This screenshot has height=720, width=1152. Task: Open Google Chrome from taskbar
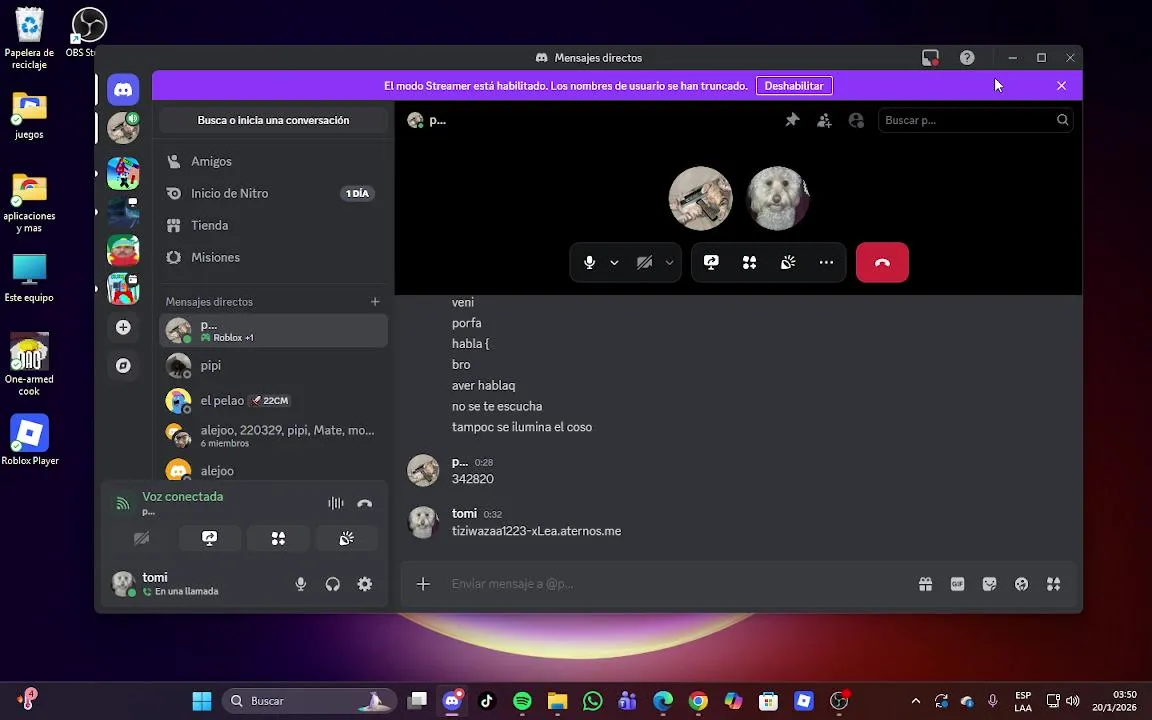coord(698,701)
